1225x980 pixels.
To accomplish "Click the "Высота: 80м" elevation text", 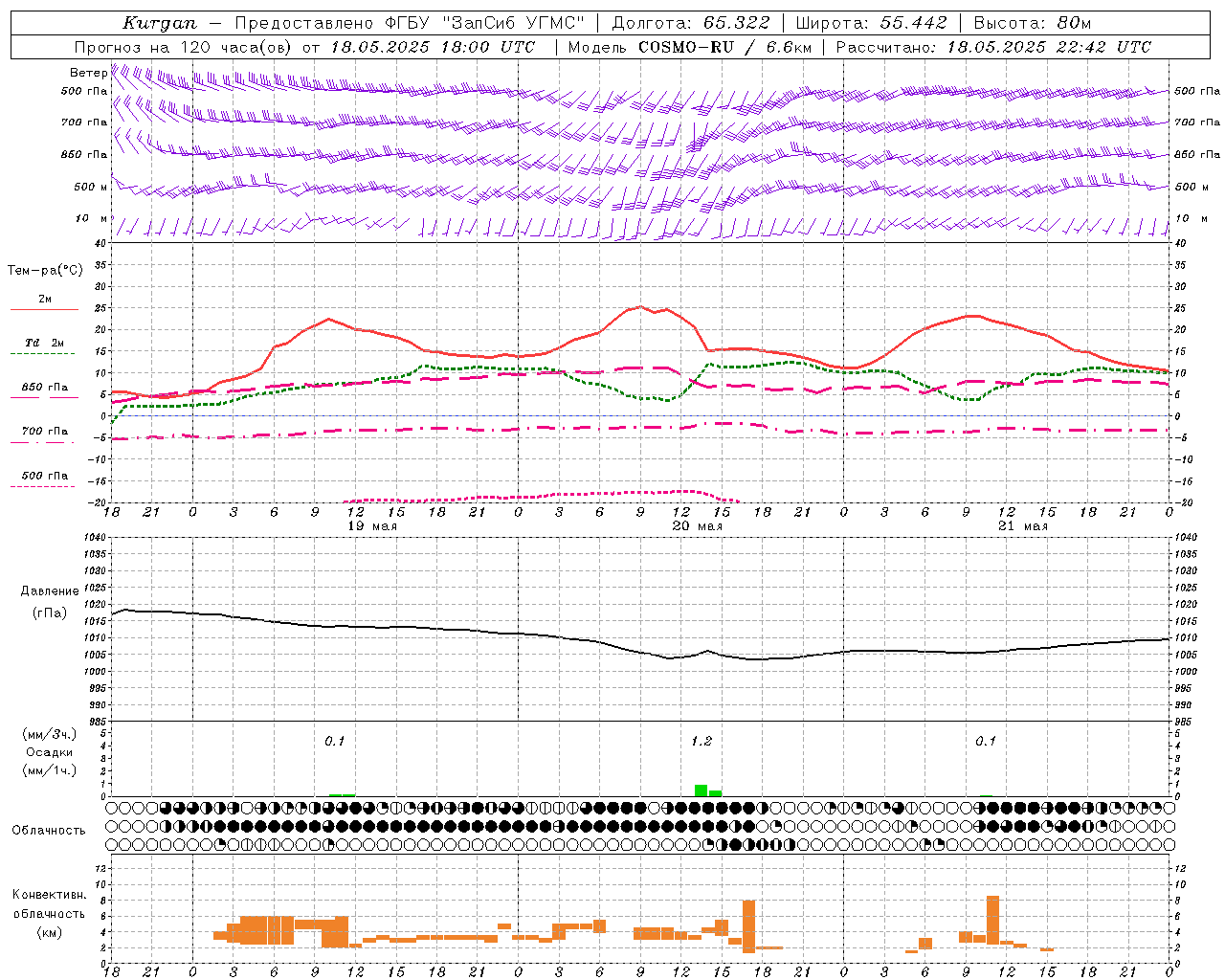I will point(1032,23).
